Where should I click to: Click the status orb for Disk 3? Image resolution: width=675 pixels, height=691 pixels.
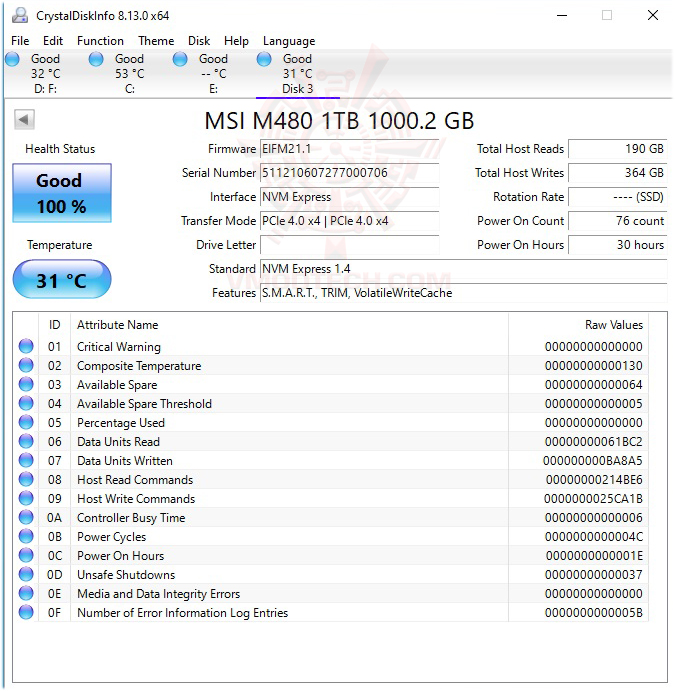coord(264,59)
